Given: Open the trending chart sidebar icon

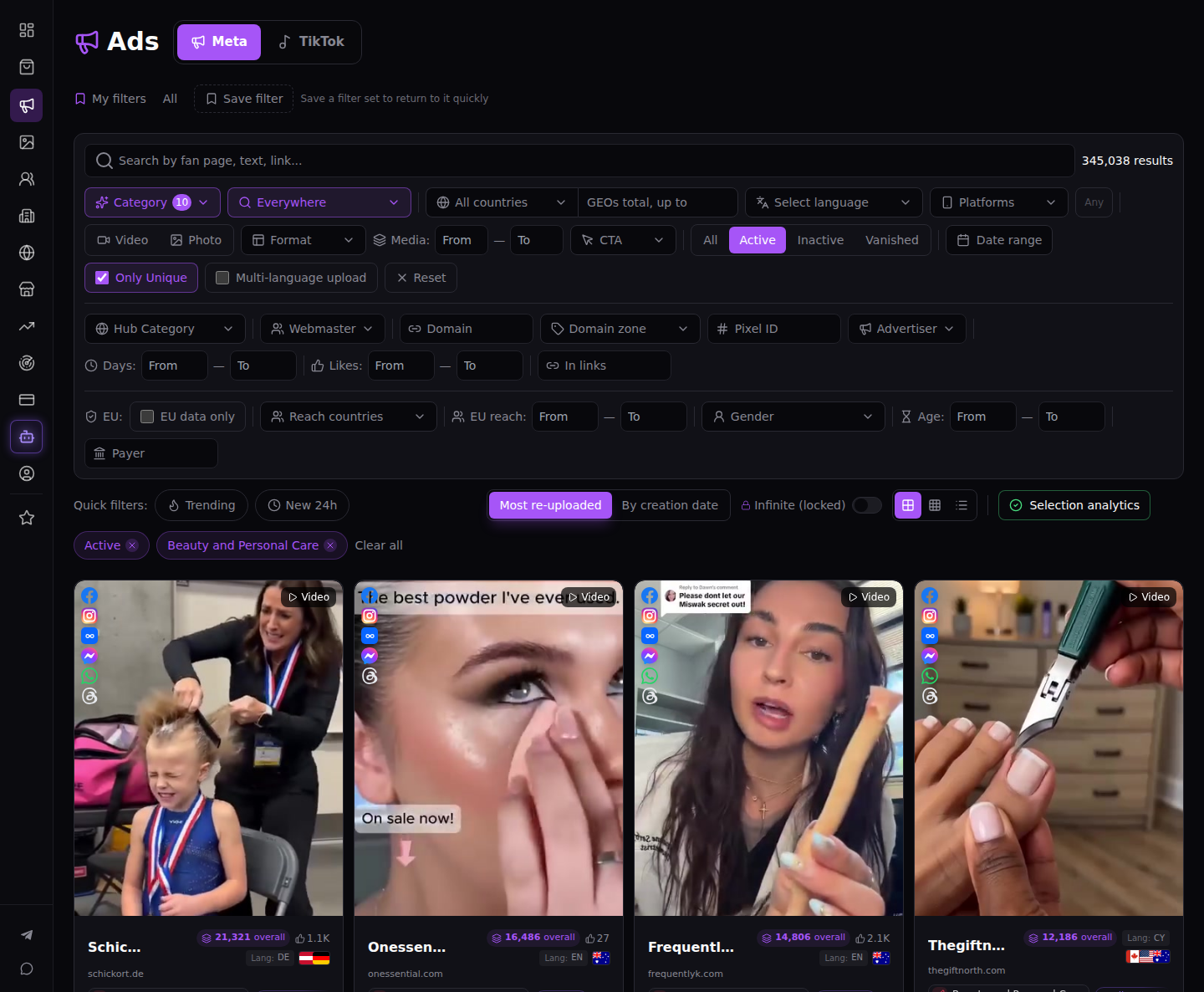Looking at the screenshot, I should point(27,326).
